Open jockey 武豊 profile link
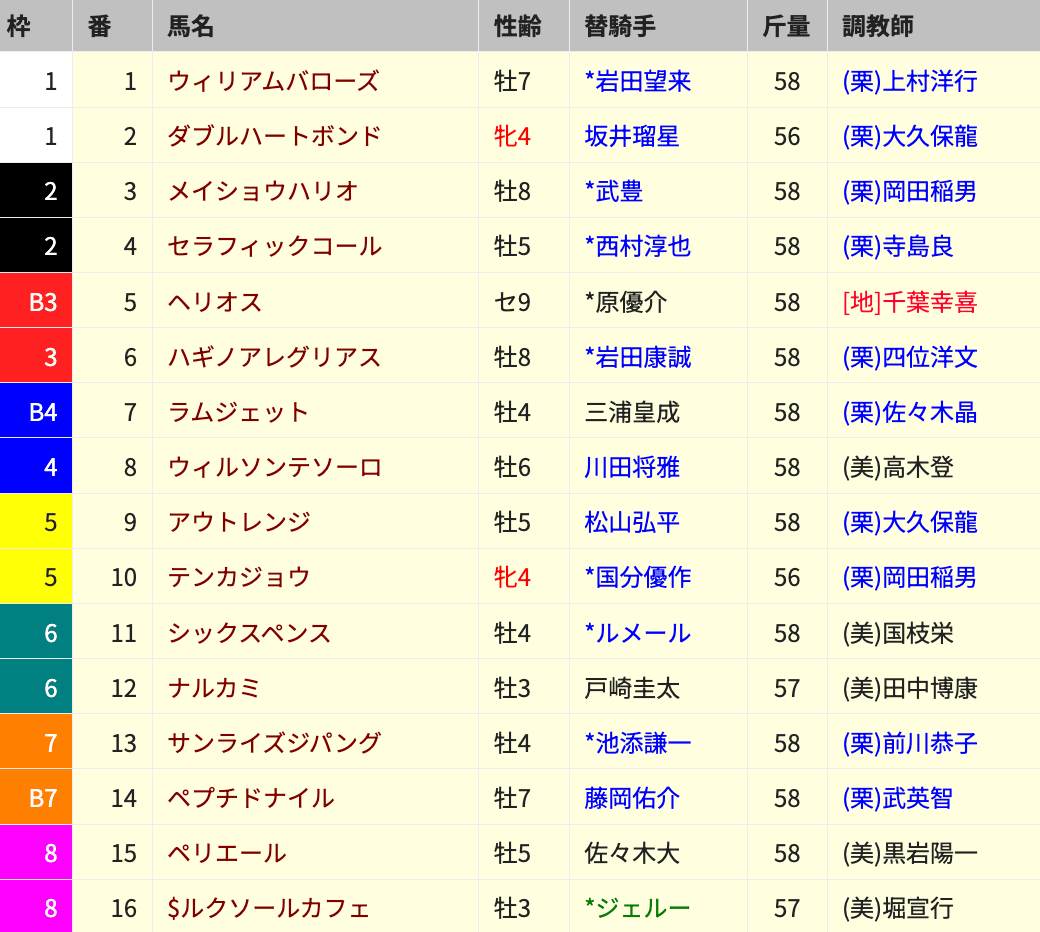 (x=619, y=191)
